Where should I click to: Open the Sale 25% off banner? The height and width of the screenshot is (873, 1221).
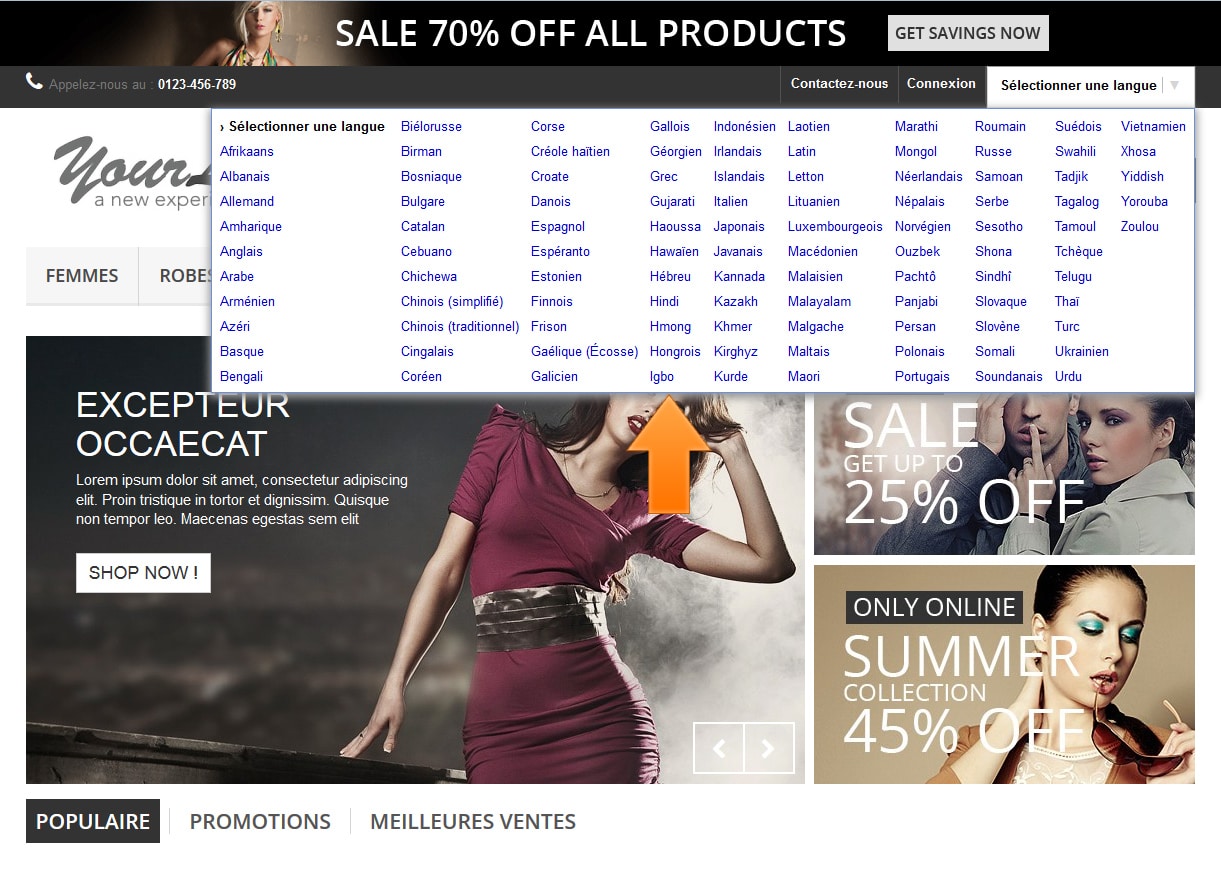point(1004,473)
